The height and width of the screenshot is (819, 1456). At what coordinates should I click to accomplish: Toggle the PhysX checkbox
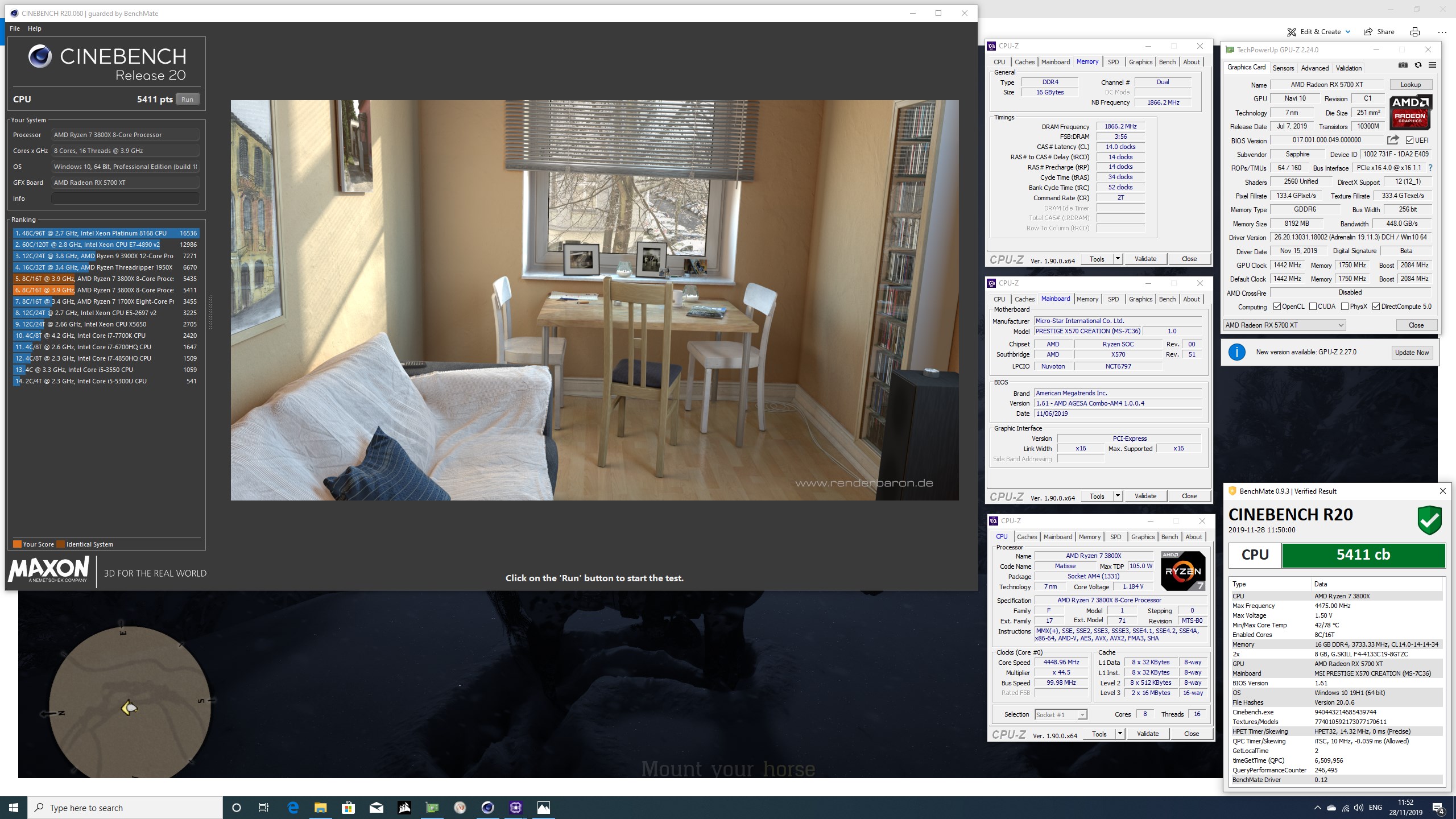pos(1345,307)
